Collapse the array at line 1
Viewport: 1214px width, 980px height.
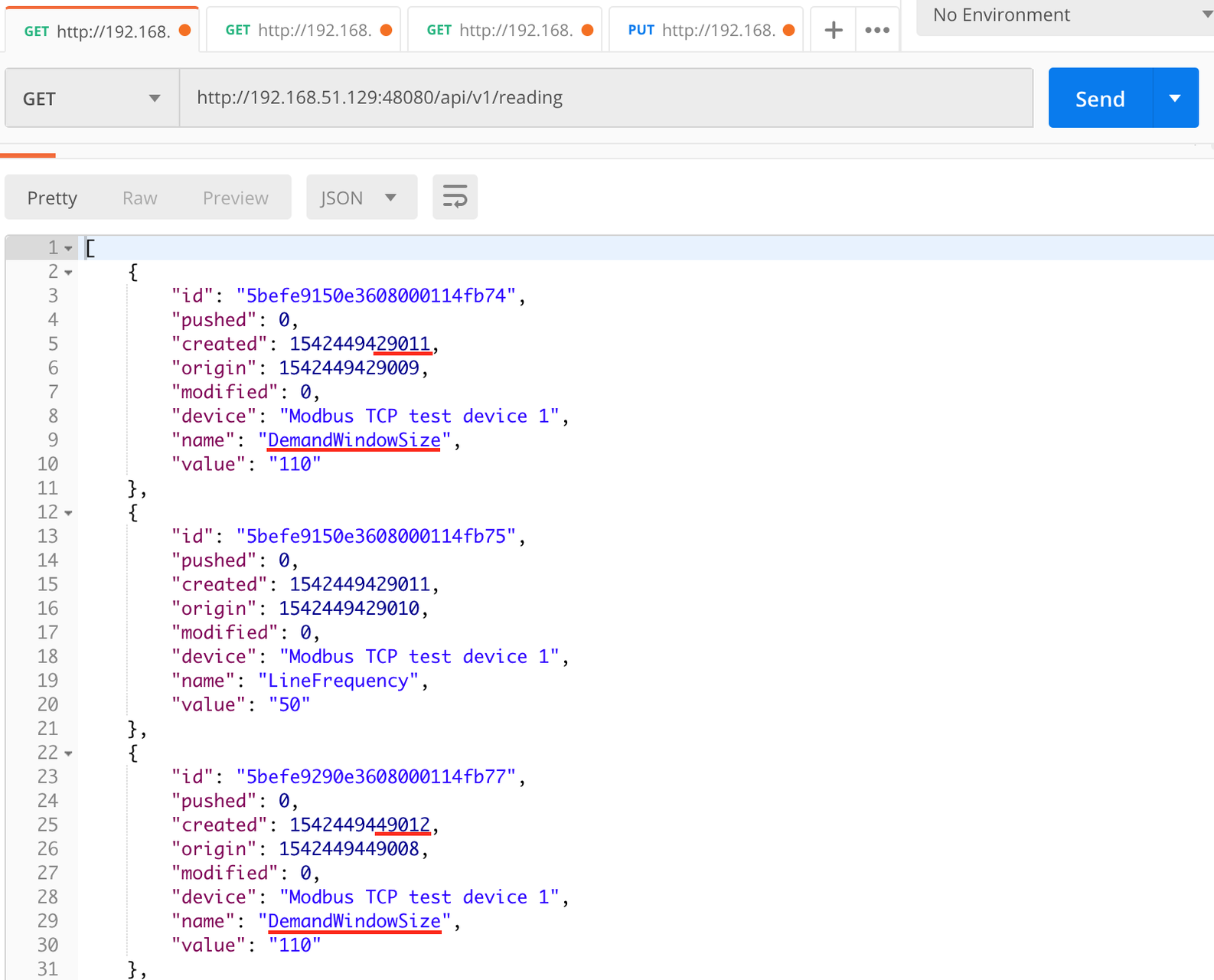[69, 249]
